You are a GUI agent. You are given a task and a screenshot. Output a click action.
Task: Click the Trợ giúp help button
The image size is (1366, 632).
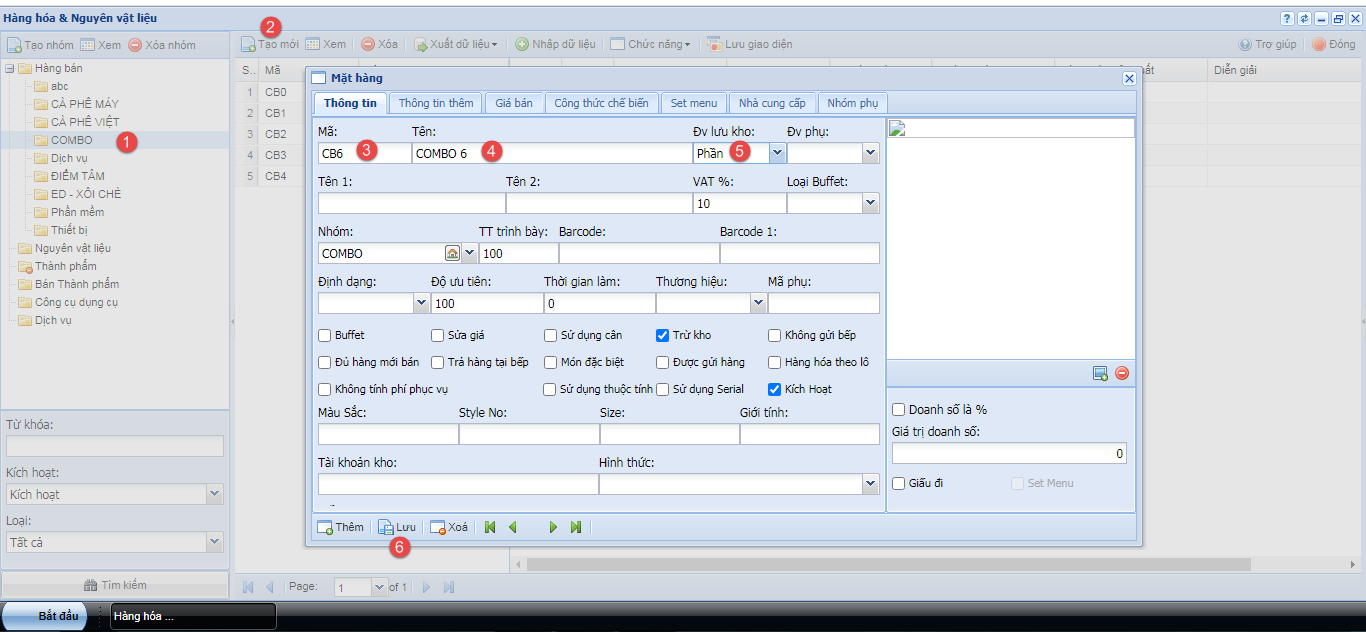(1267, 44)
